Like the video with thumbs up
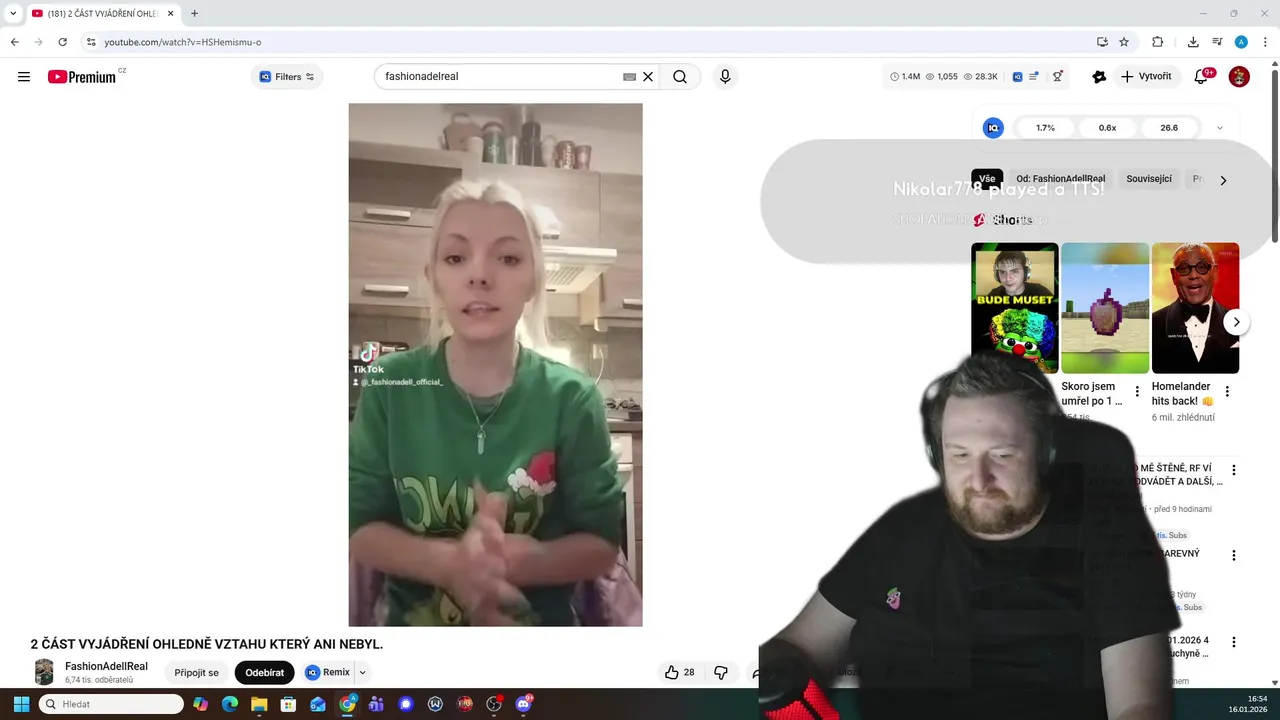The height and width of the screenshot is (720, 1280). 680,673
